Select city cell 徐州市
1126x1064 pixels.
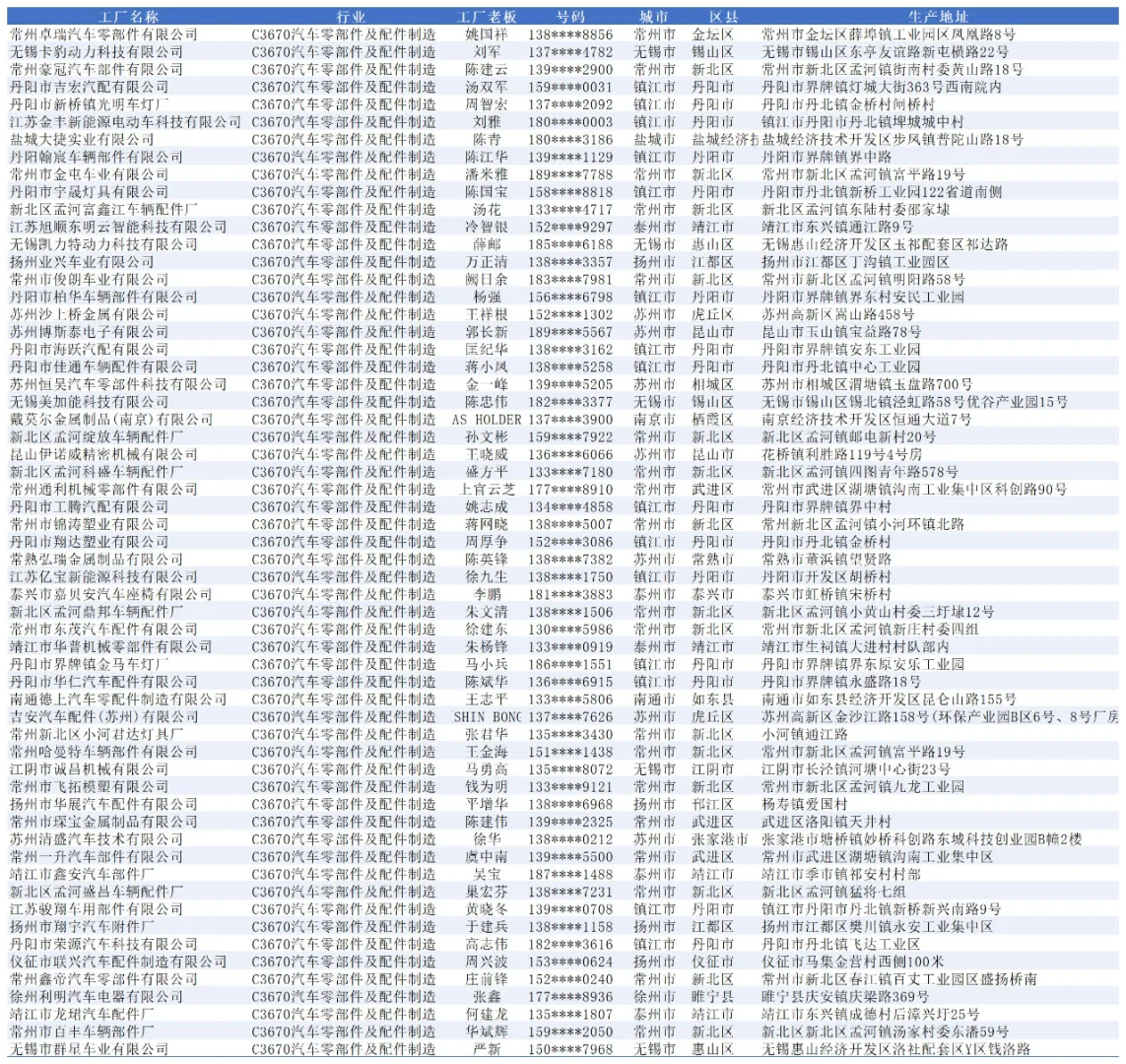coord(654,996)
